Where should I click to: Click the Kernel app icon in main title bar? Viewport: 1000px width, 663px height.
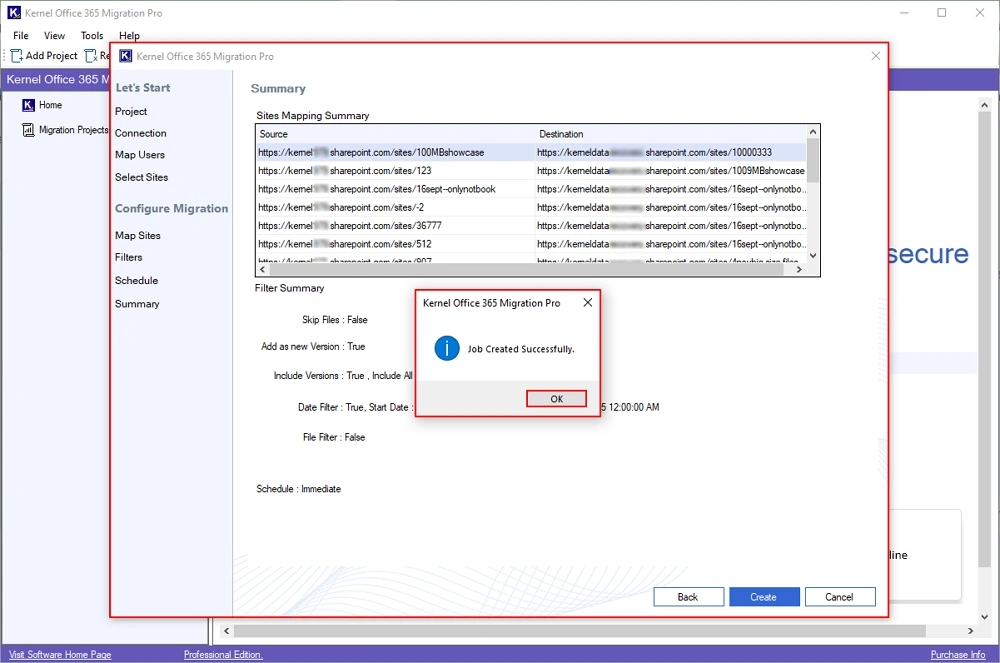pos(13,13)
